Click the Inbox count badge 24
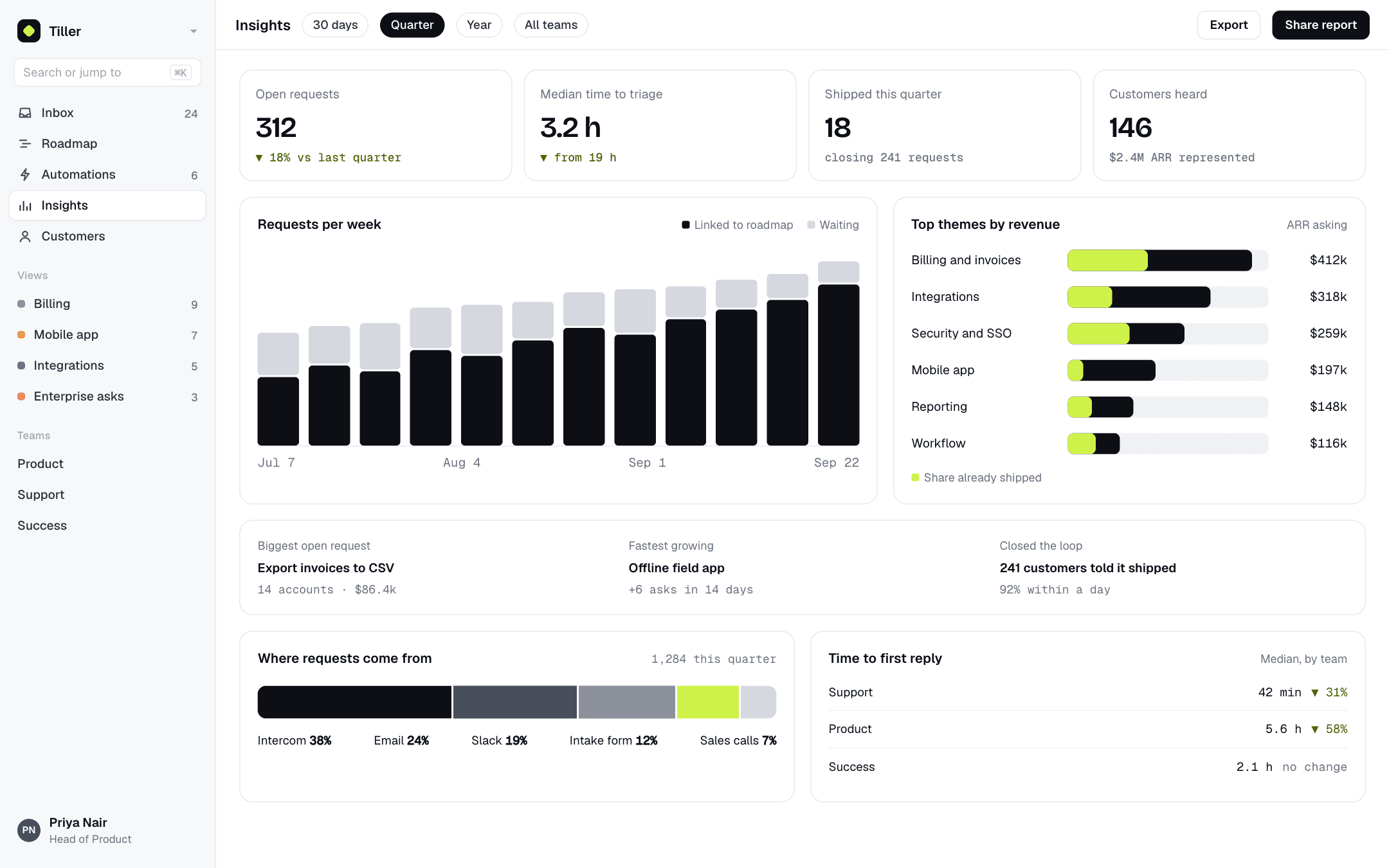 [191, 114]
